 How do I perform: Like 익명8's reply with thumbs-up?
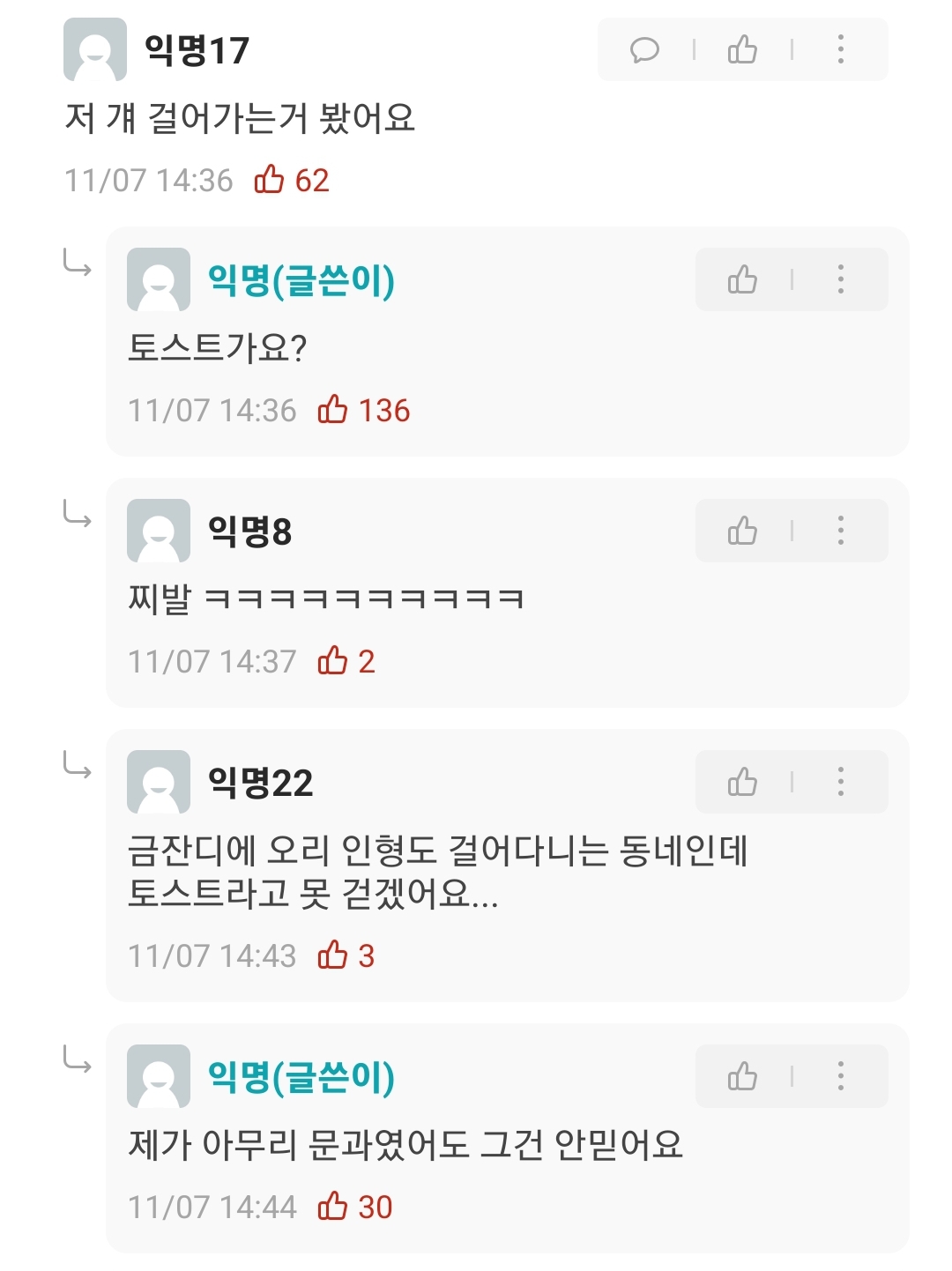[742, 531]
